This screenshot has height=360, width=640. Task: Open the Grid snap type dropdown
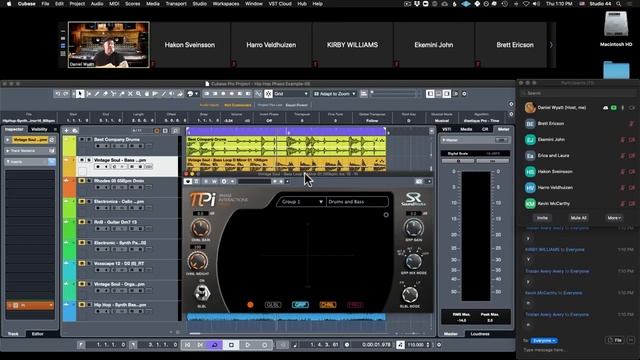point(291,94)
